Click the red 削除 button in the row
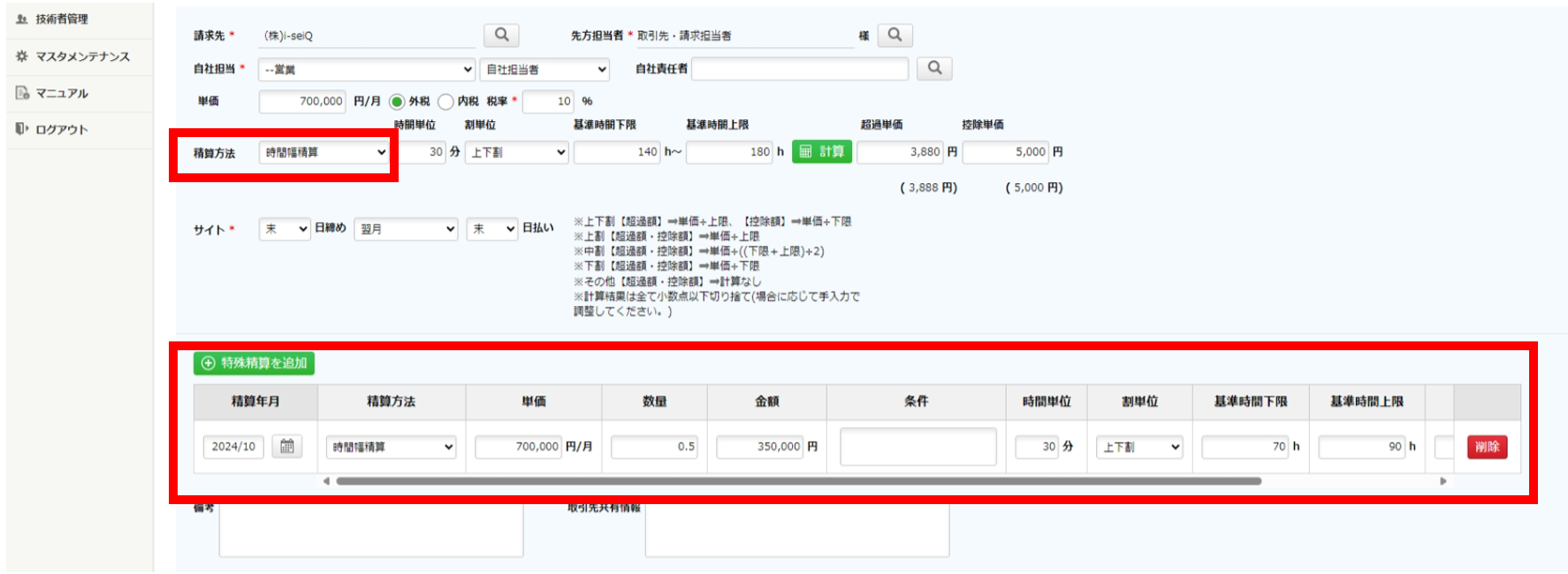 tap(1487, 448)
